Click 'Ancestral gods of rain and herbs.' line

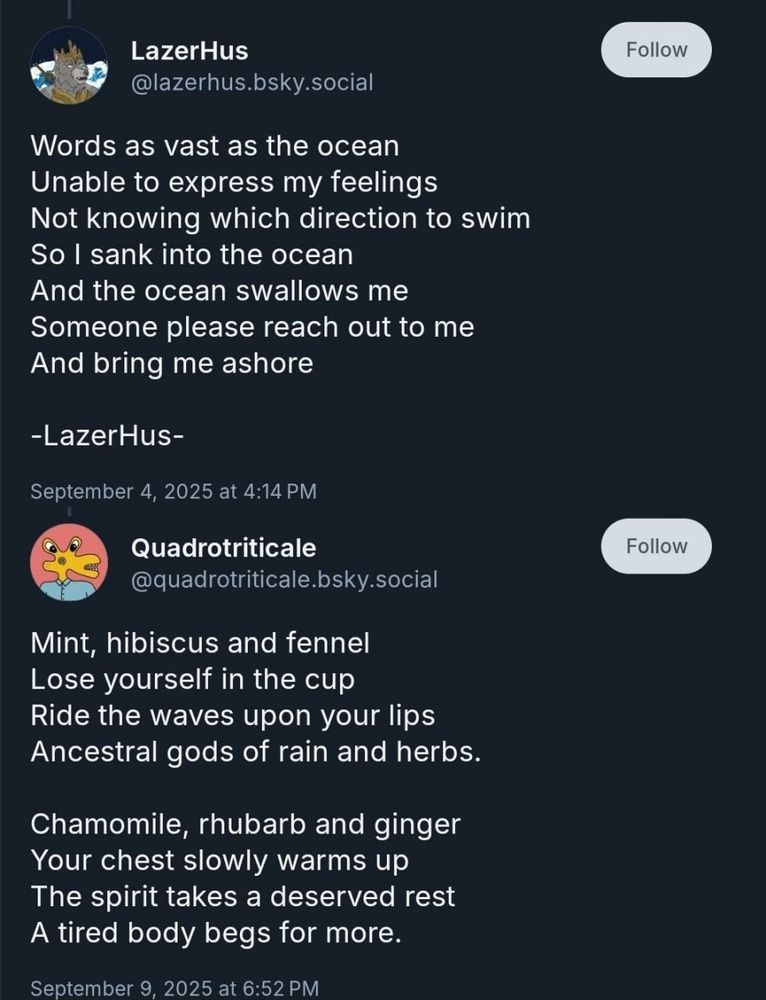click(x=256, y=752)
